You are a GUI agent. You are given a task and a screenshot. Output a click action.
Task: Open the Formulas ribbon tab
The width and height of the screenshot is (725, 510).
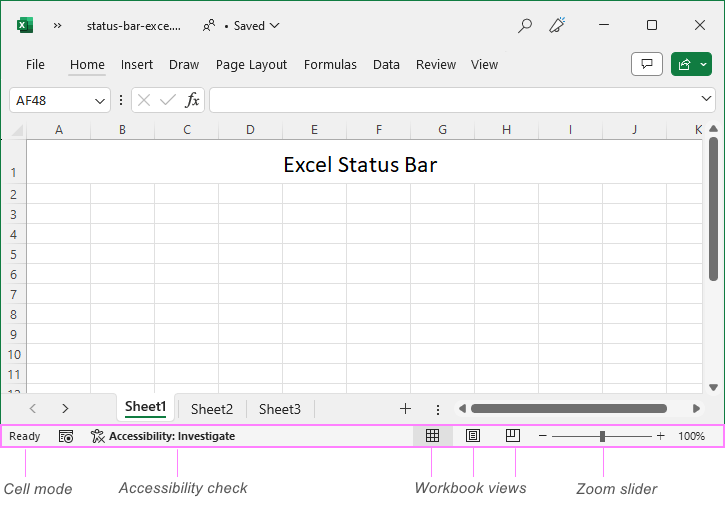330,64
